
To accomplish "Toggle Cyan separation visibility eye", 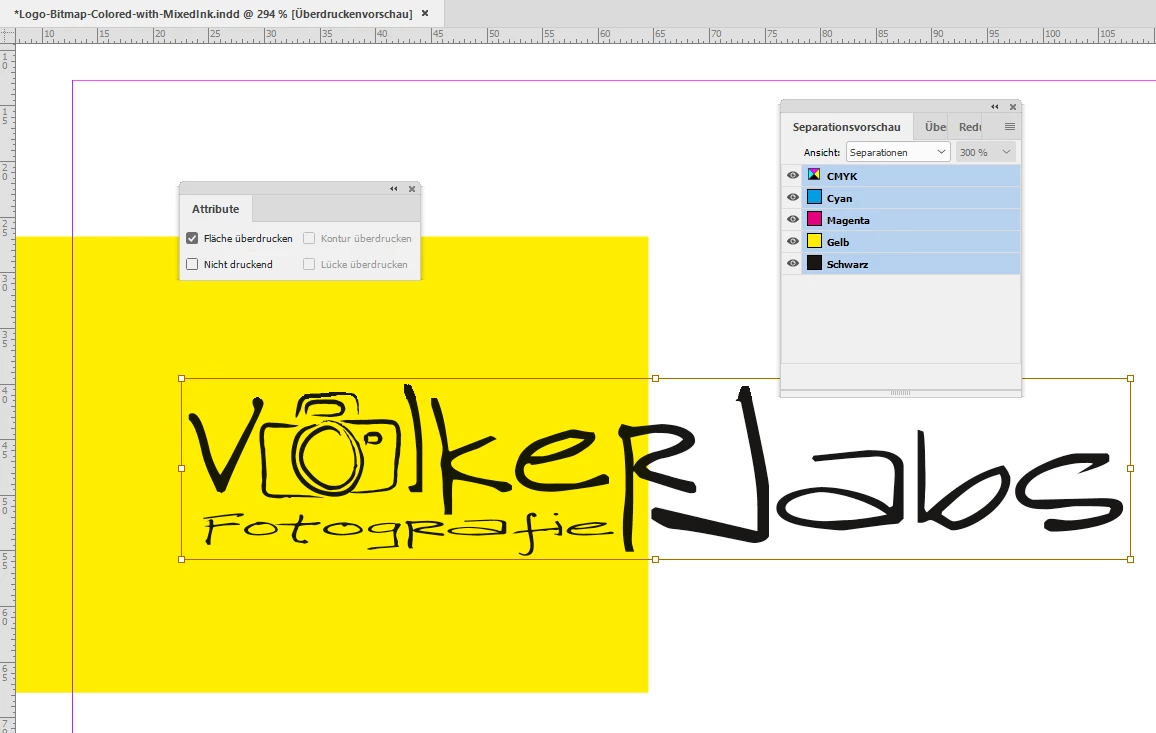I will [793, 198].
